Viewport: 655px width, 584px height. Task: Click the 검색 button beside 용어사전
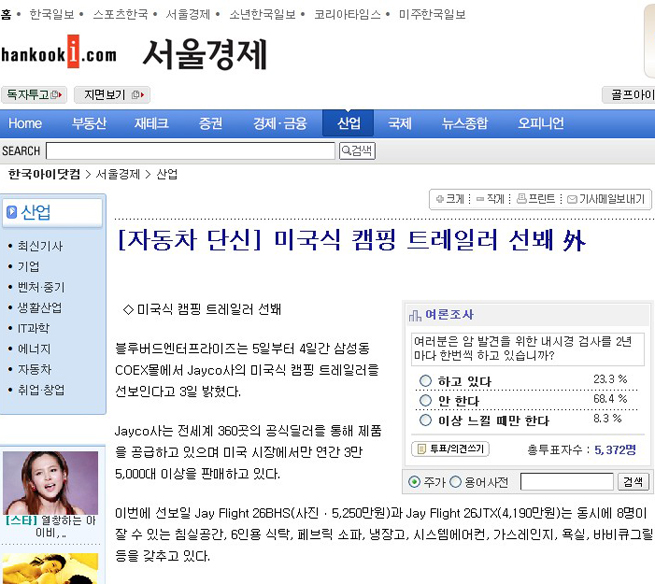tap(633, 482)
